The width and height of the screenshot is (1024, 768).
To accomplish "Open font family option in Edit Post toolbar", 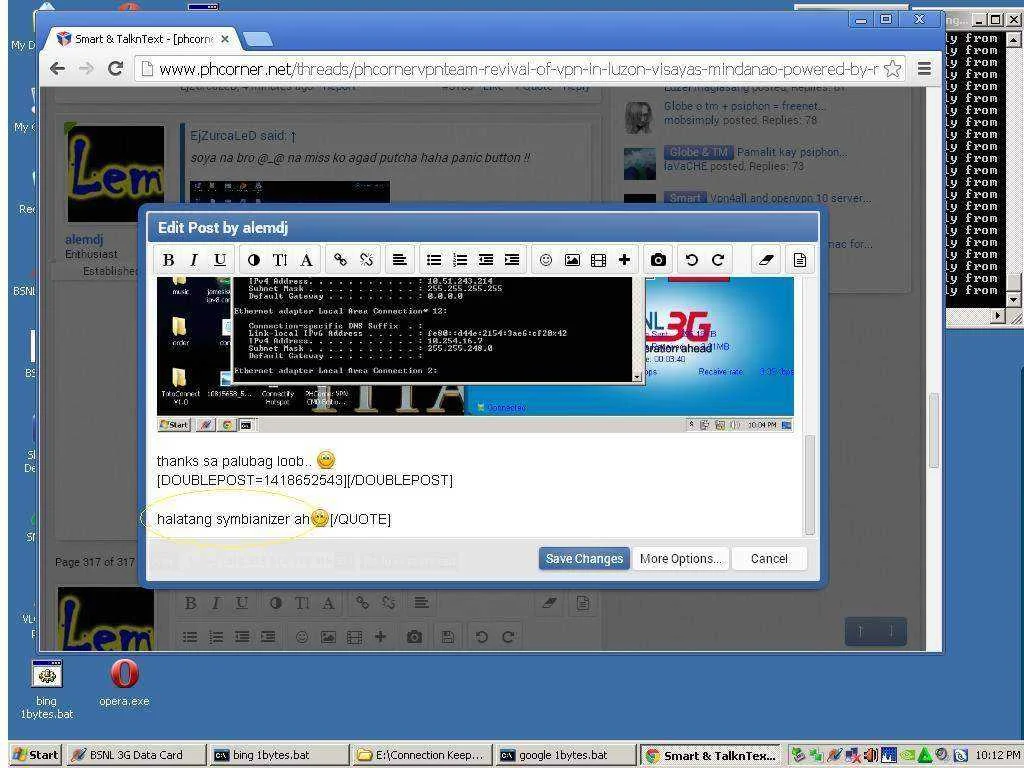I will tap(306, 260).
